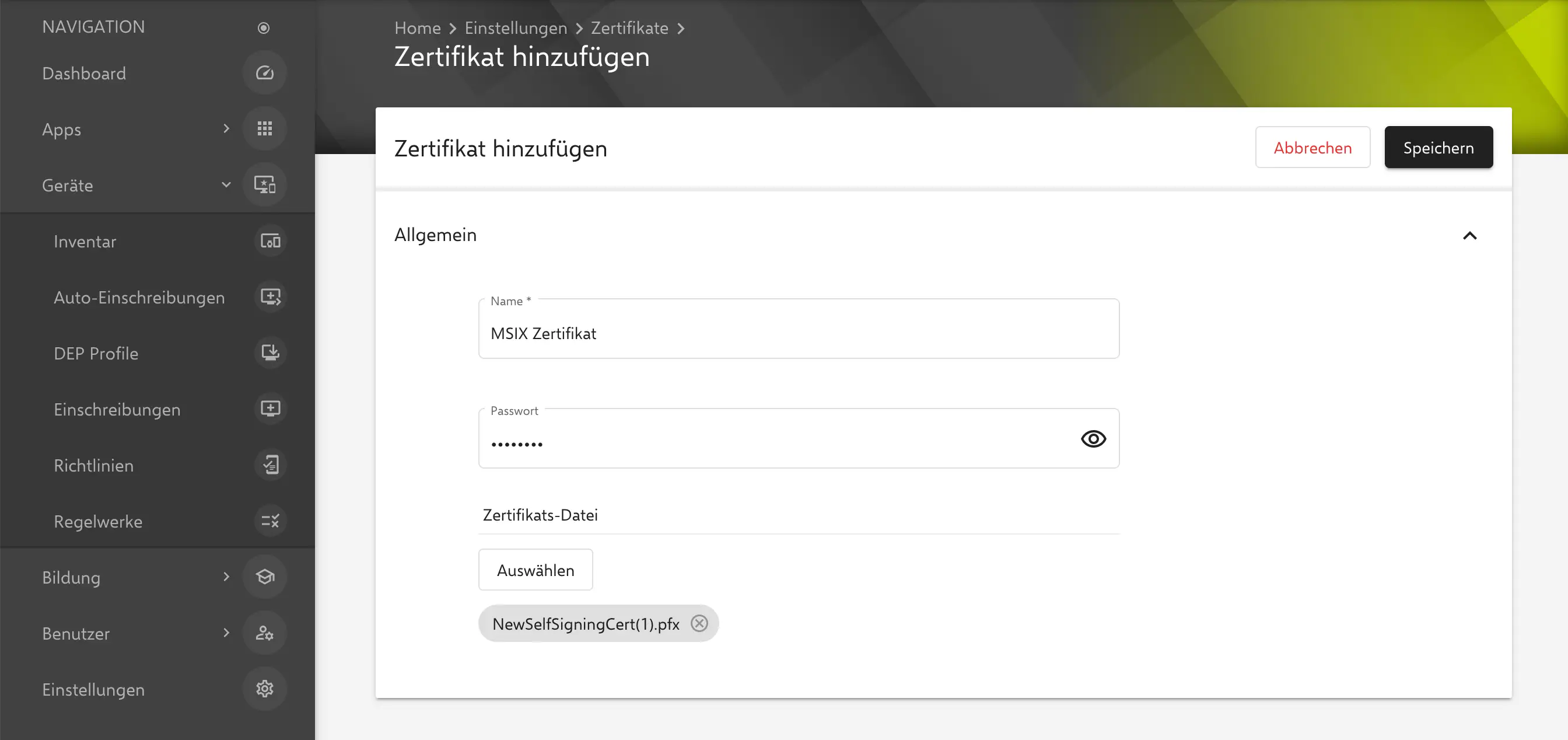Open Dashboard in the navigation
1568x740 pixels.
pos(84,74)
